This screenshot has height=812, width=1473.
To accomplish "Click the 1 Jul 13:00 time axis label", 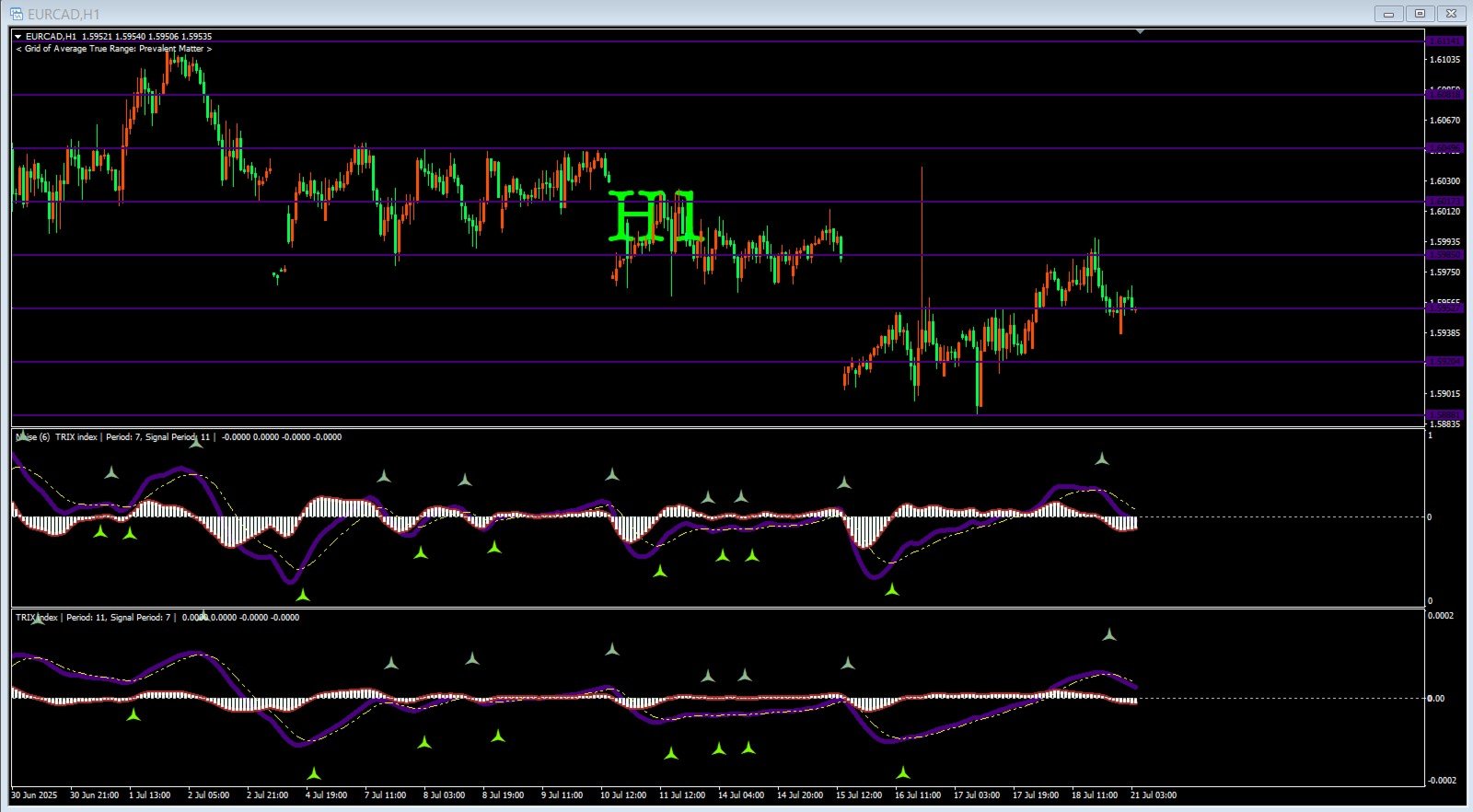I will tap(149, 795).
